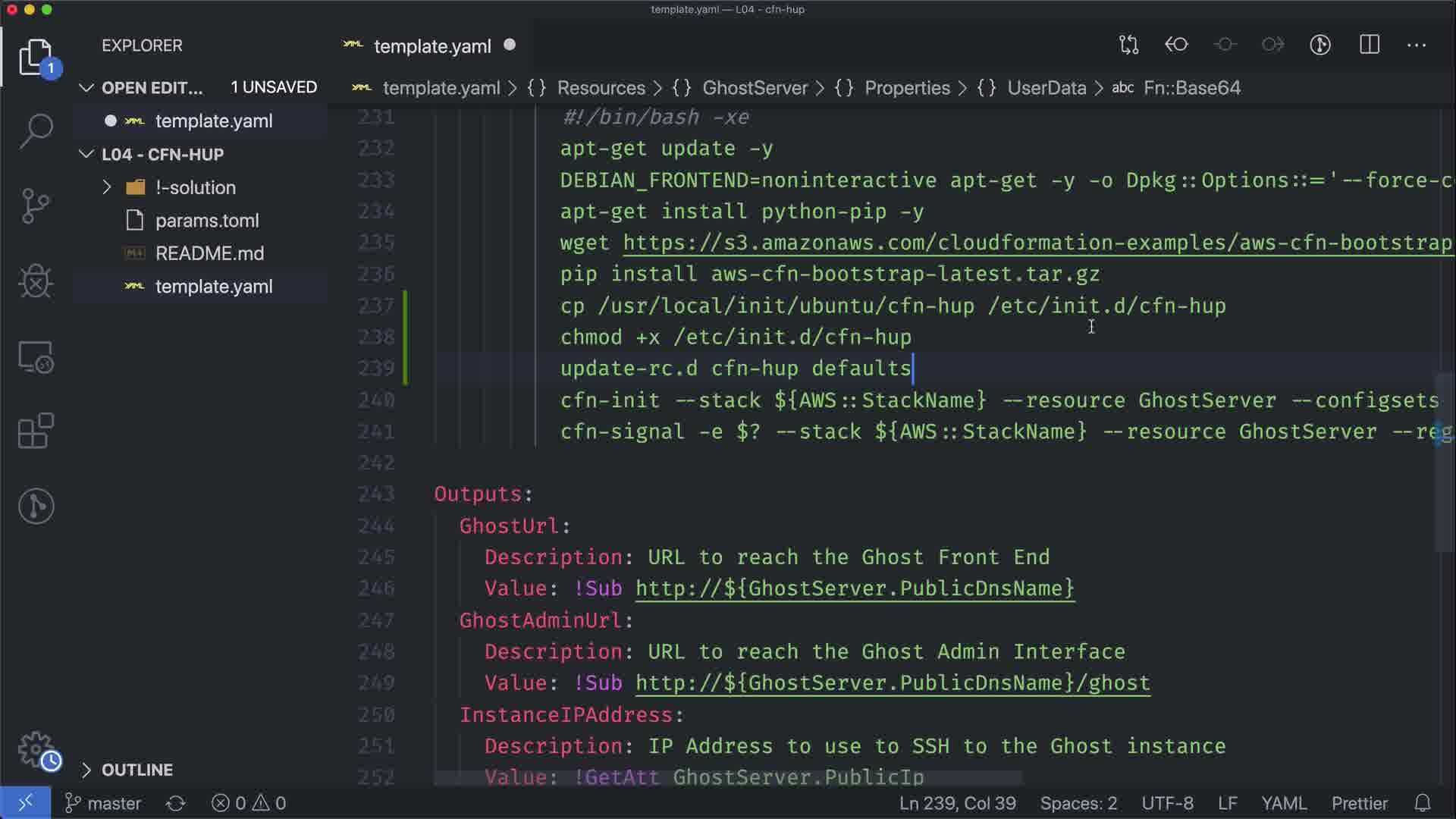Viewport: 1456px width, 819px height.
Task: Toggle indentation setting Spaces: 2
Action: coord(1078,803)
